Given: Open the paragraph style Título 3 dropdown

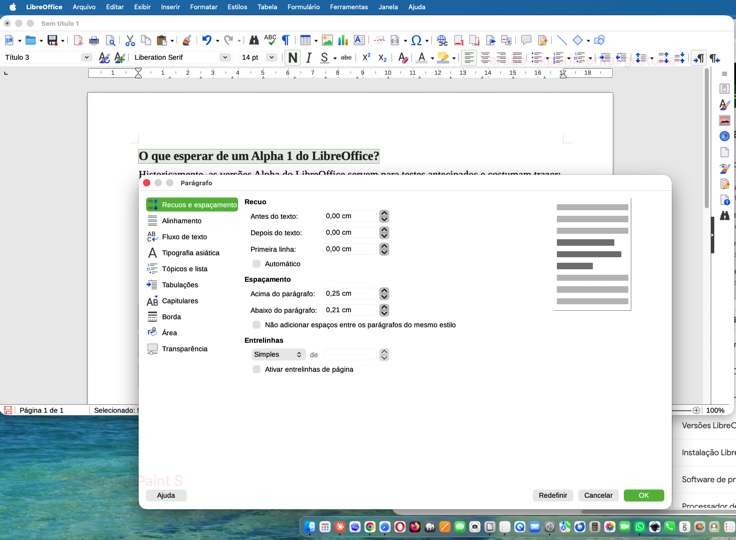Looking at the screenshot, I should 86,57.
